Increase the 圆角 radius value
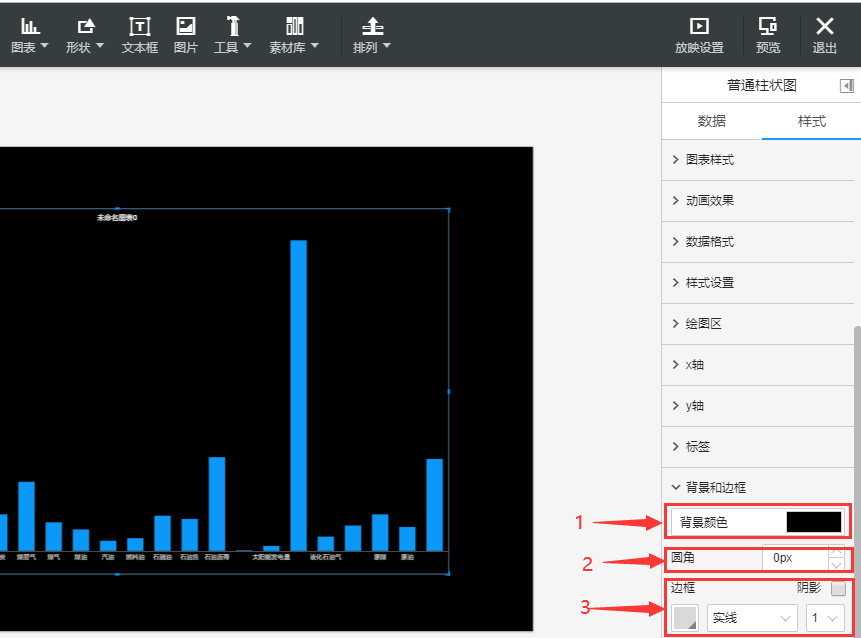 (x=836, y=551)
